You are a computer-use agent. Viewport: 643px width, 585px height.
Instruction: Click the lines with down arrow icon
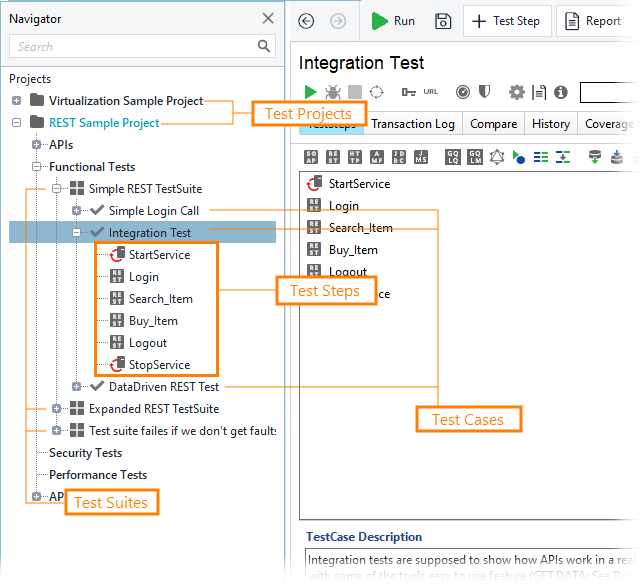(x=563, y=157)
